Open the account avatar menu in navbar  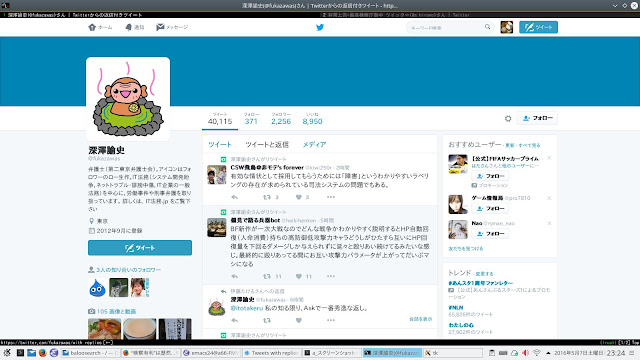tap(507, 27)
